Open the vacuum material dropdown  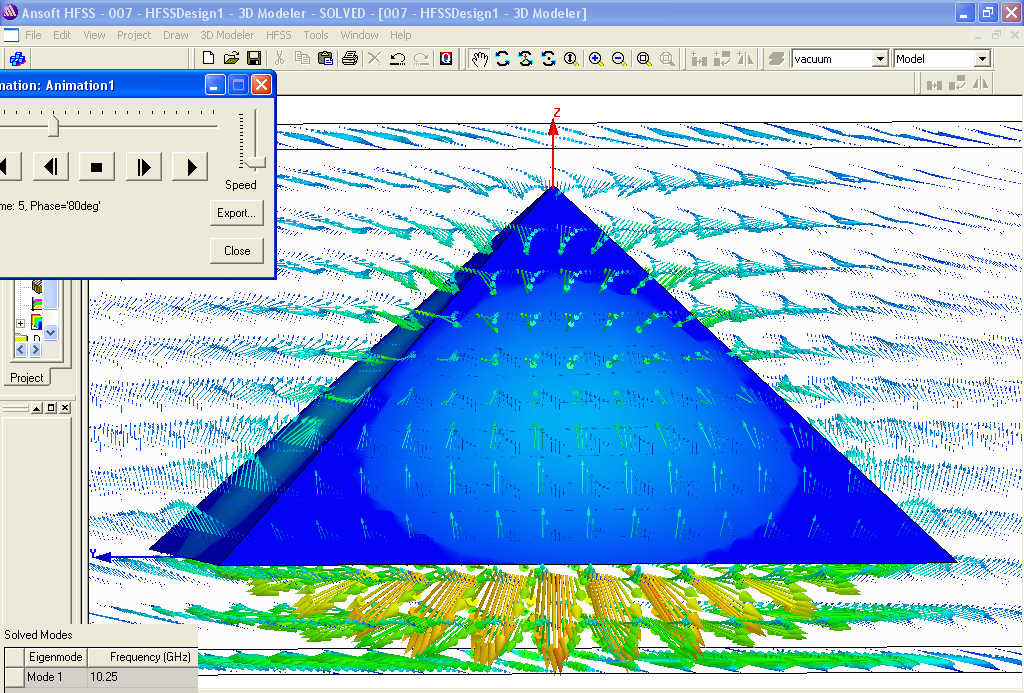[880, 59]
